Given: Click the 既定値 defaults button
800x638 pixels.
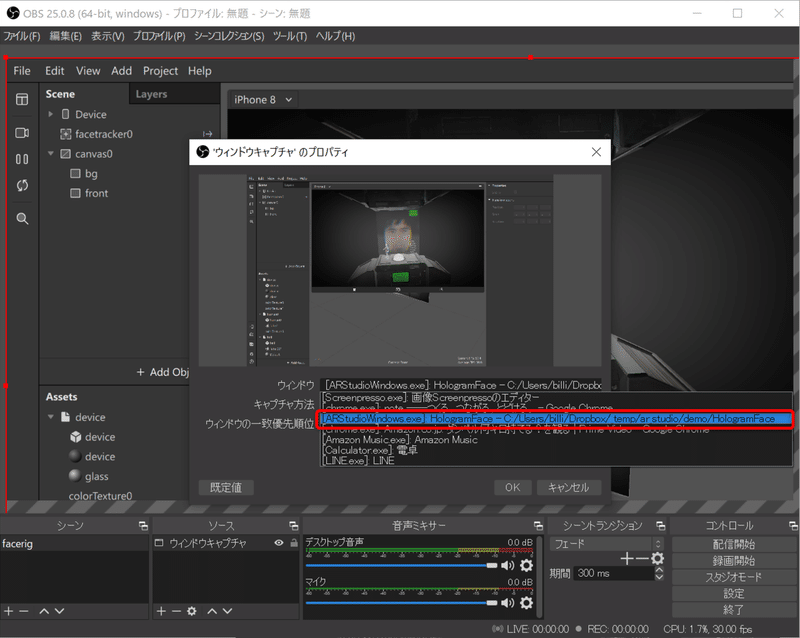Looking at the screenshot, I should (x=226, y=487).
